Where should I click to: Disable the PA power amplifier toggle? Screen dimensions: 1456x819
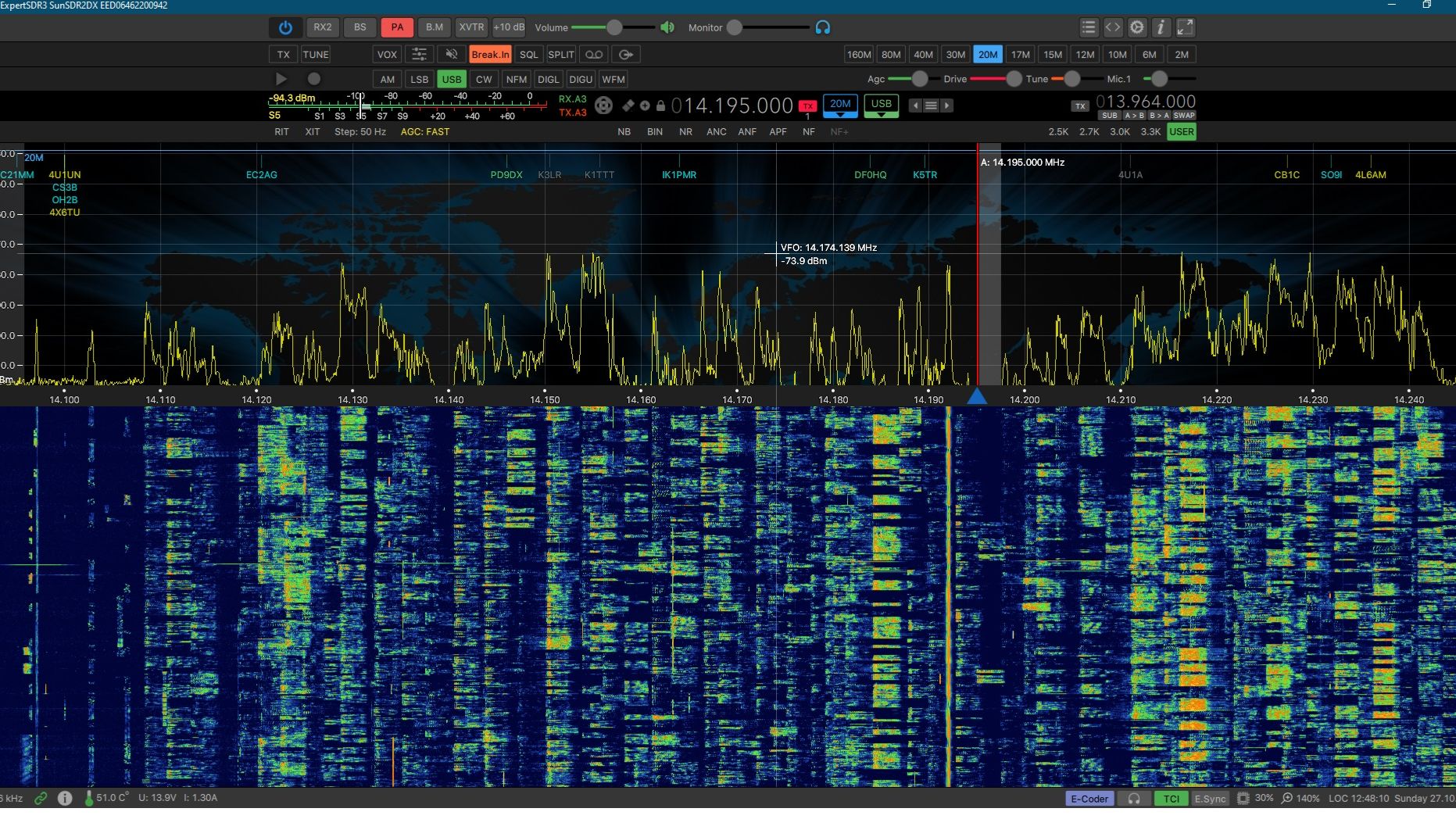click(x=397, y=27)
